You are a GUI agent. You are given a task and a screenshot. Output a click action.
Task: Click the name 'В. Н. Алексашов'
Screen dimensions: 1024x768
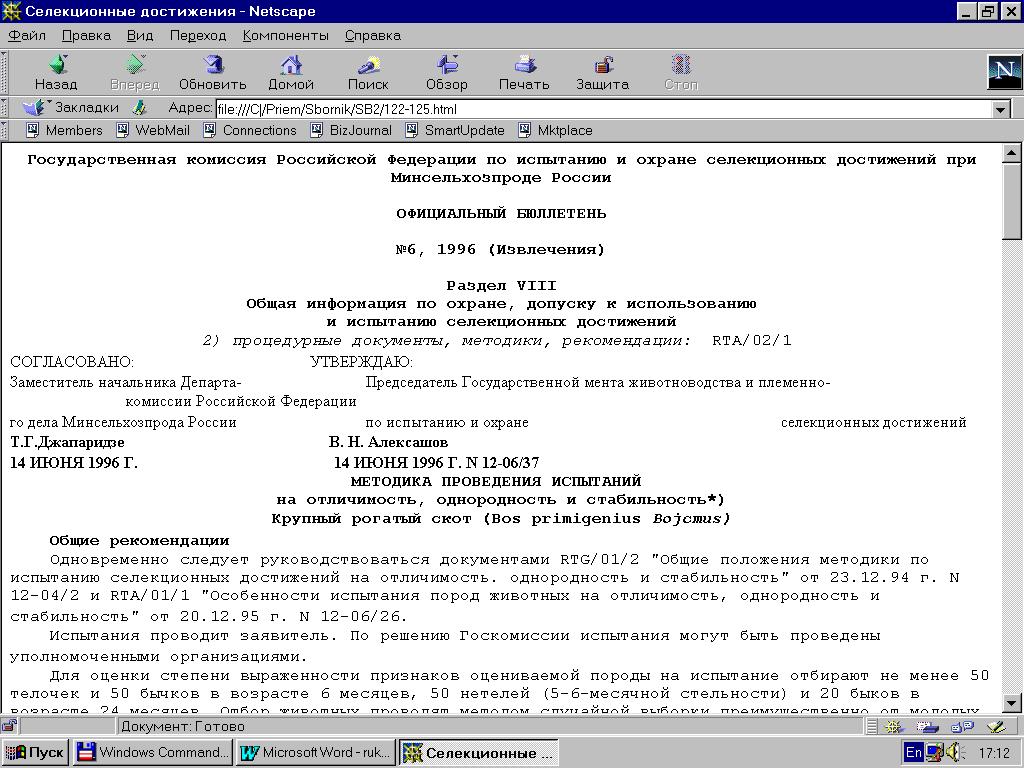pos(388,443)
